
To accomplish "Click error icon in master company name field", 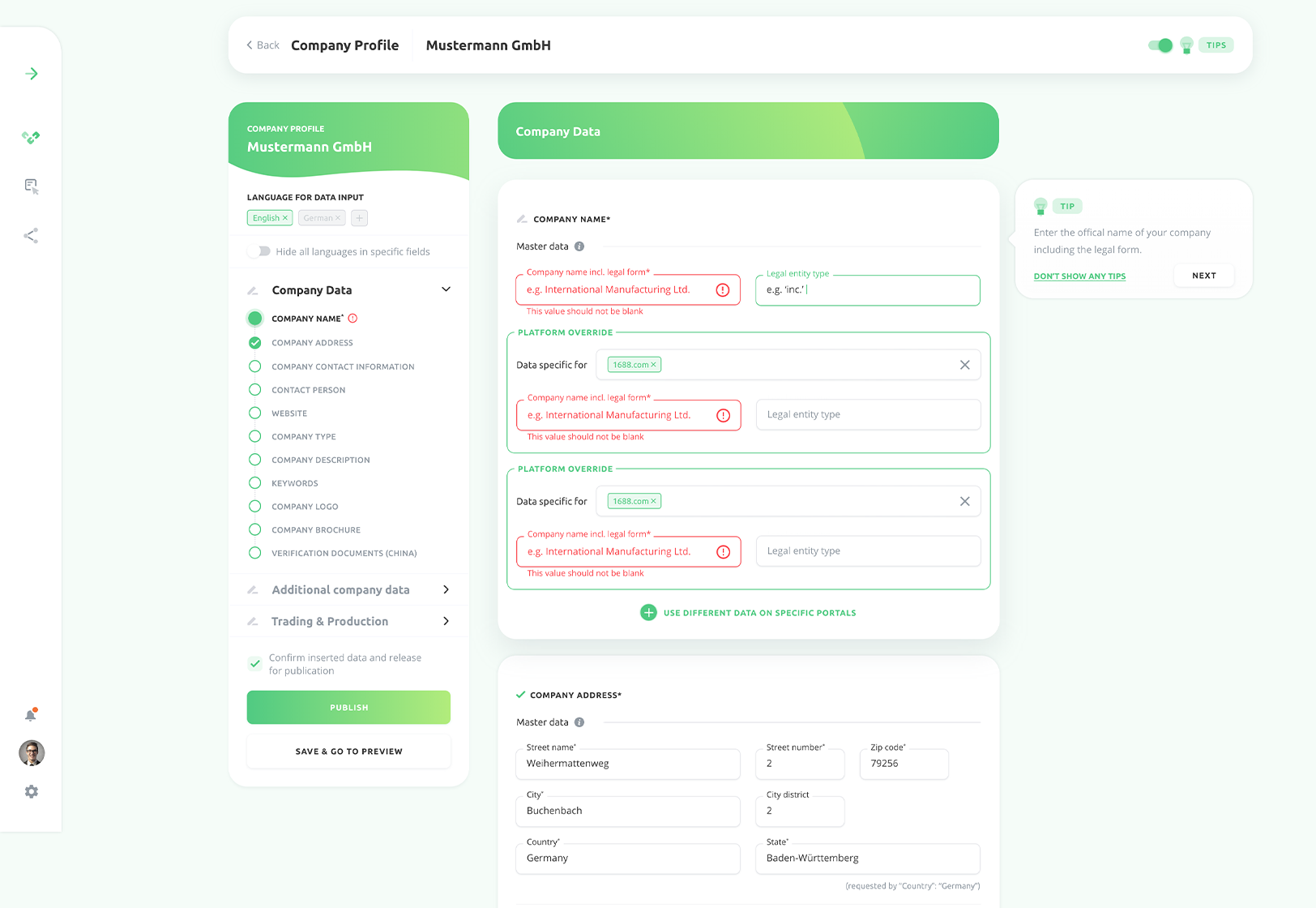I will point(723,290).
